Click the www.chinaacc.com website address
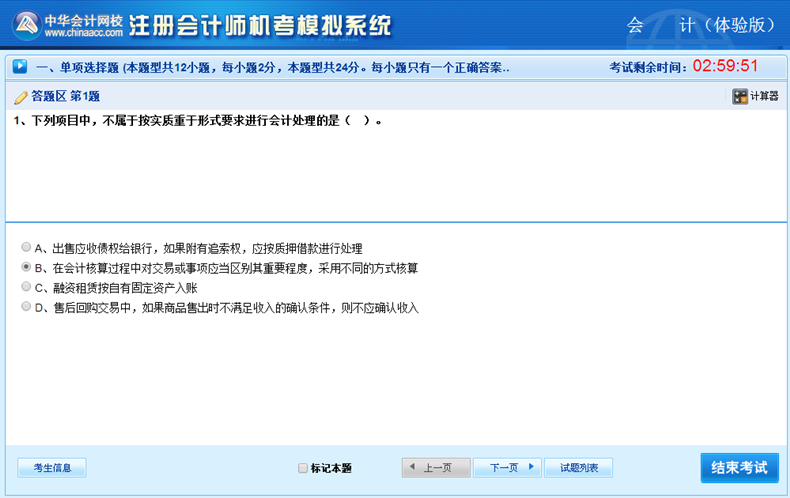 click(x=84, y=33)
